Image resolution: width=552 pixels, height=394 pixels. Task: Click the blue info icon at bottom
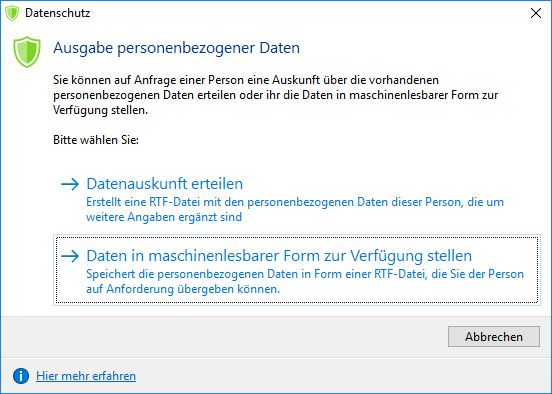21,376
